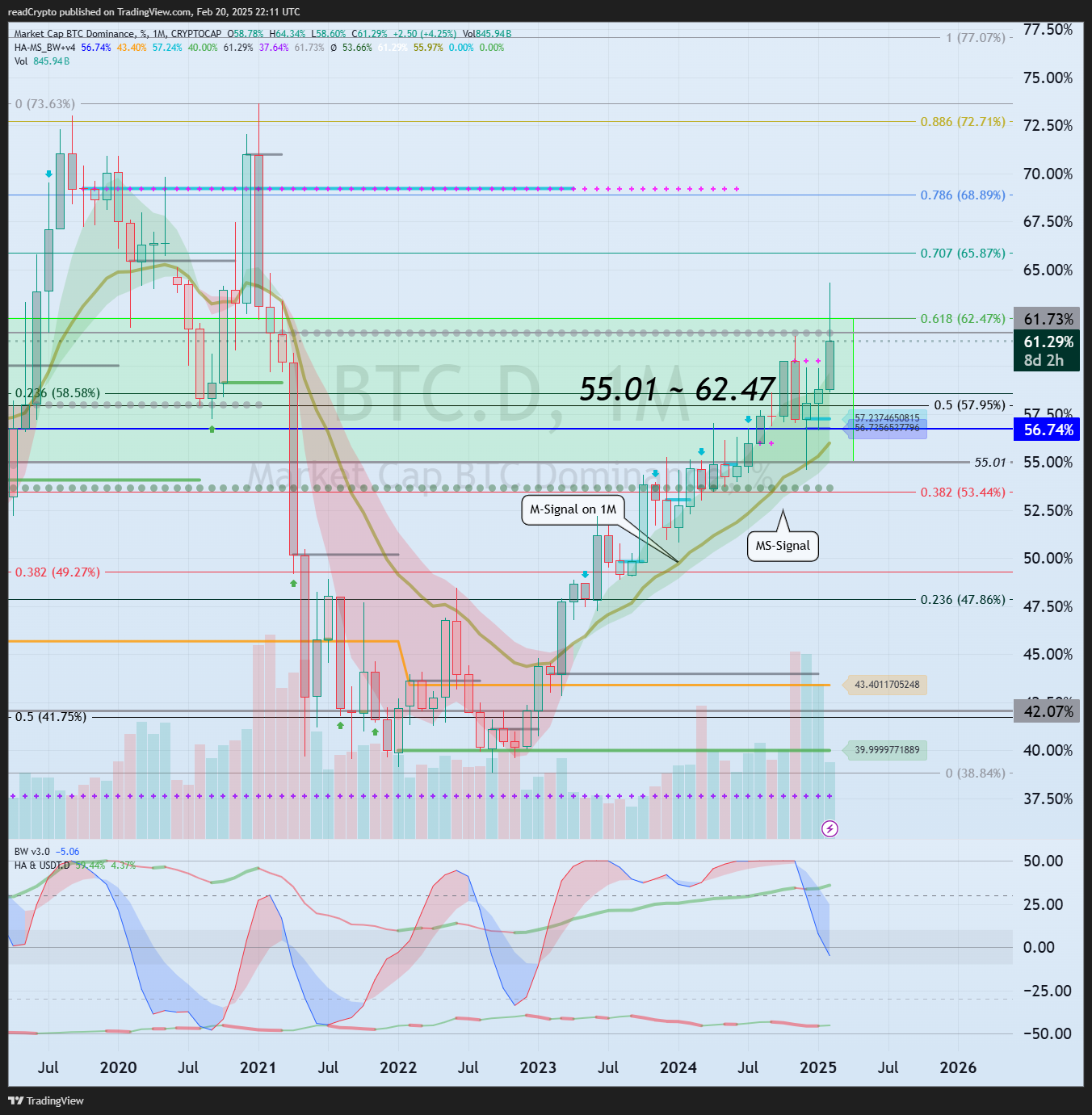The width and height of the screenshot is (1092, 1115).
Task: Click the 'Market Cap BTC Dominance' legend title
Action: pyautogui.click(x=74, y=34)
